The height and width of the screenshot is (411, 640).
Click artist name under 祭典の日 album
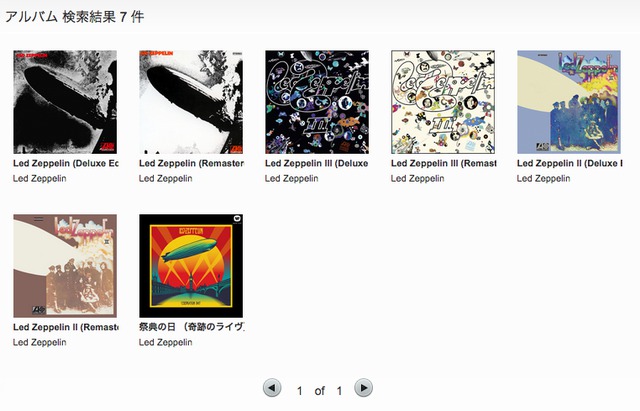click(165, 342)
